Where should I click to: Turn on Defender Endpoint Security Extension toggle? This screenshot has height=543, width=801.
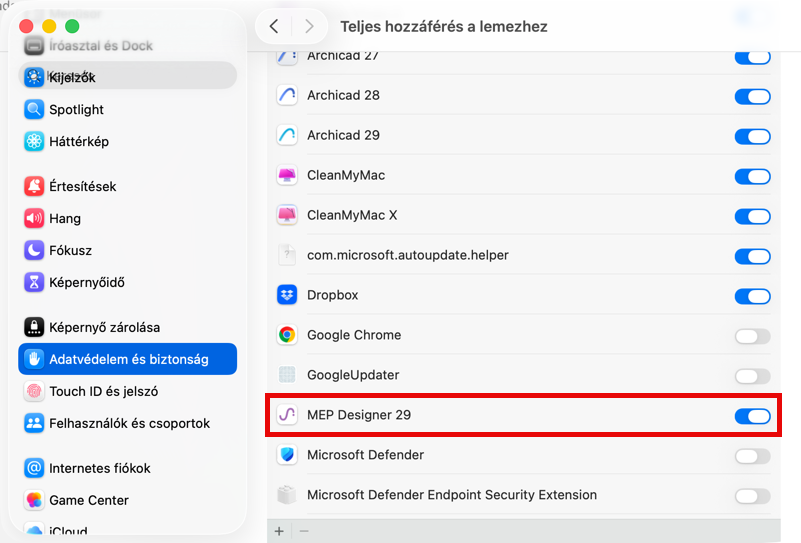752,495
